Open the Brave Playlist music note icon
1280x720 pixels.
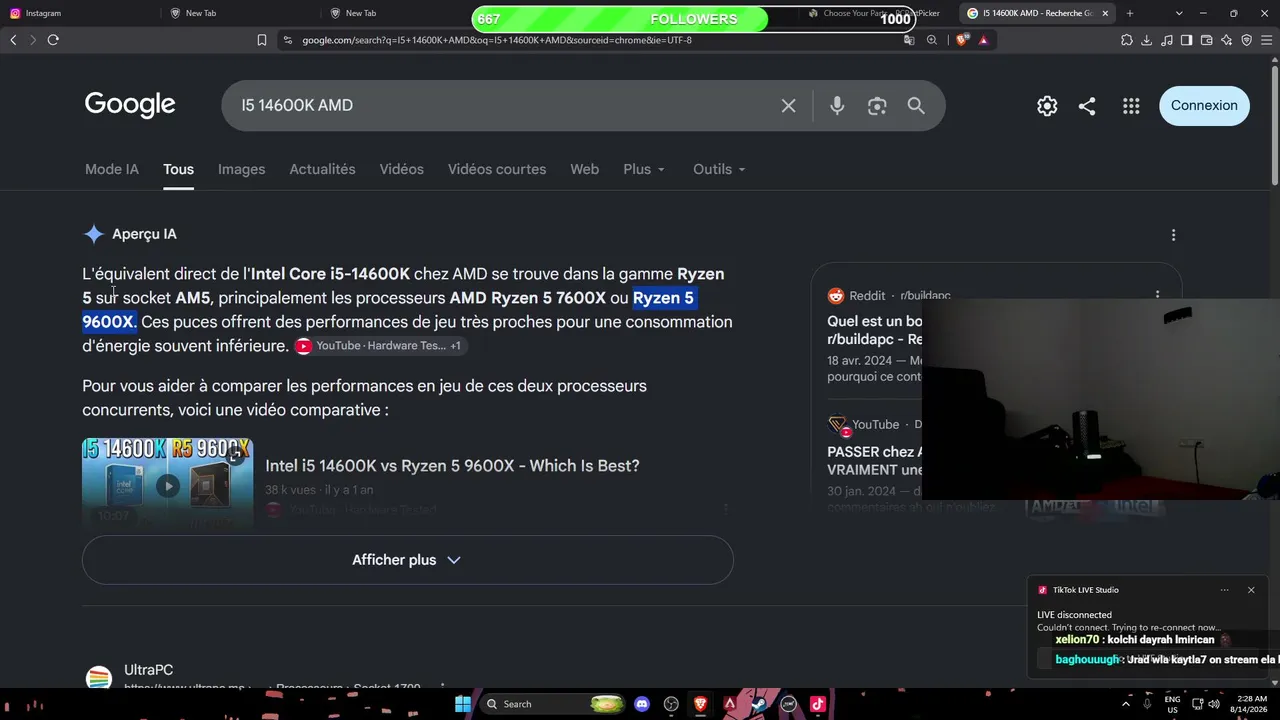(x=1167, y=40)
